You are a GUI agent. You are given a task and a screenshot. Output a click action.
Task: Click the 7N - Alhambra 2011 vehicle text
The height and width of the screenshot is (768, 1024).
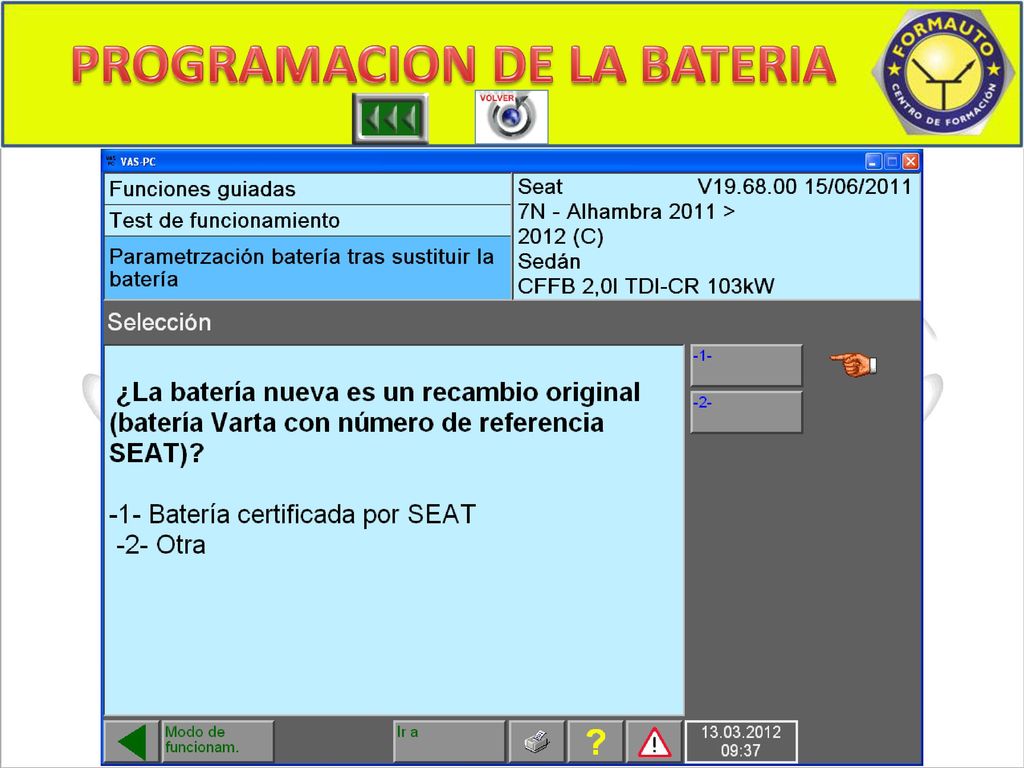626,212
